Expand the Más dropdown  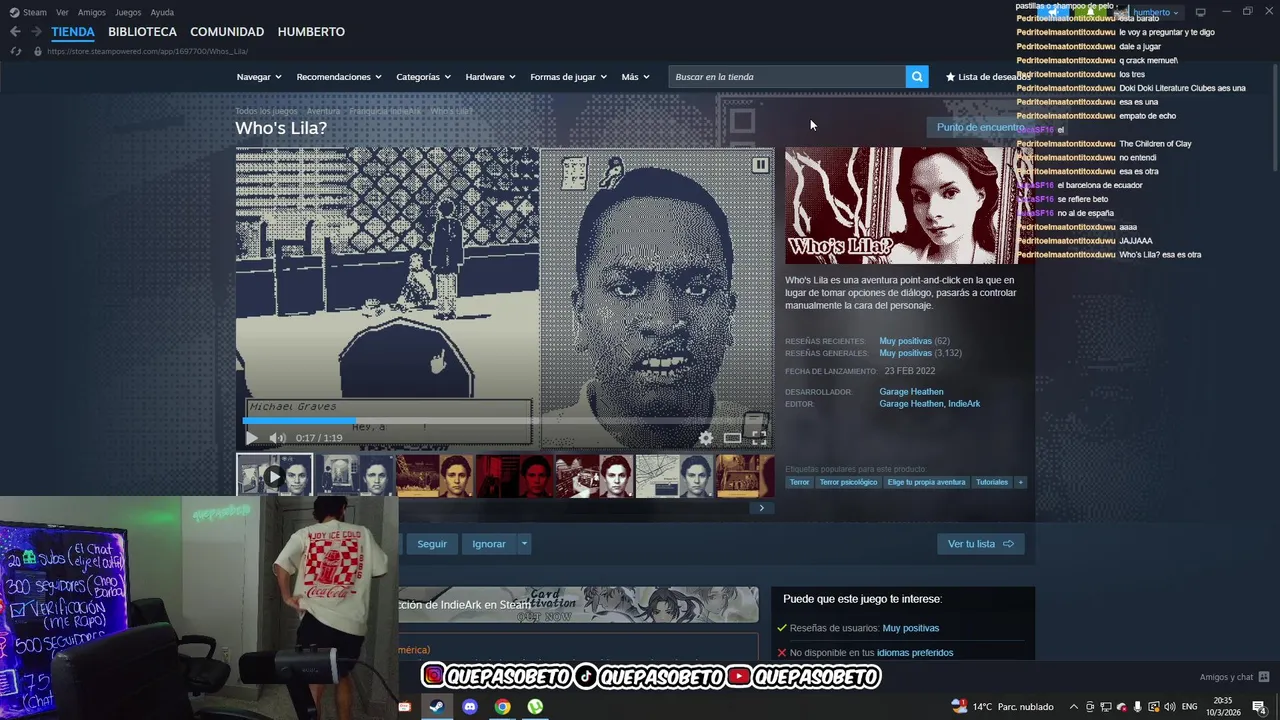[x=635, y=77]
